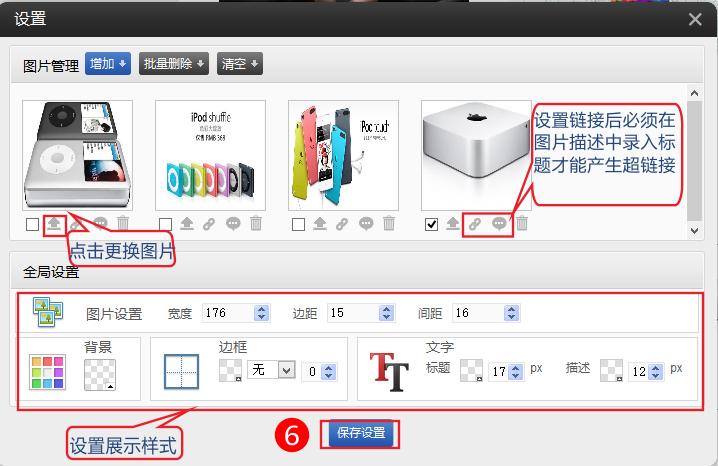
Task: Click the upload icon under the first image
Action: (53, 224)
